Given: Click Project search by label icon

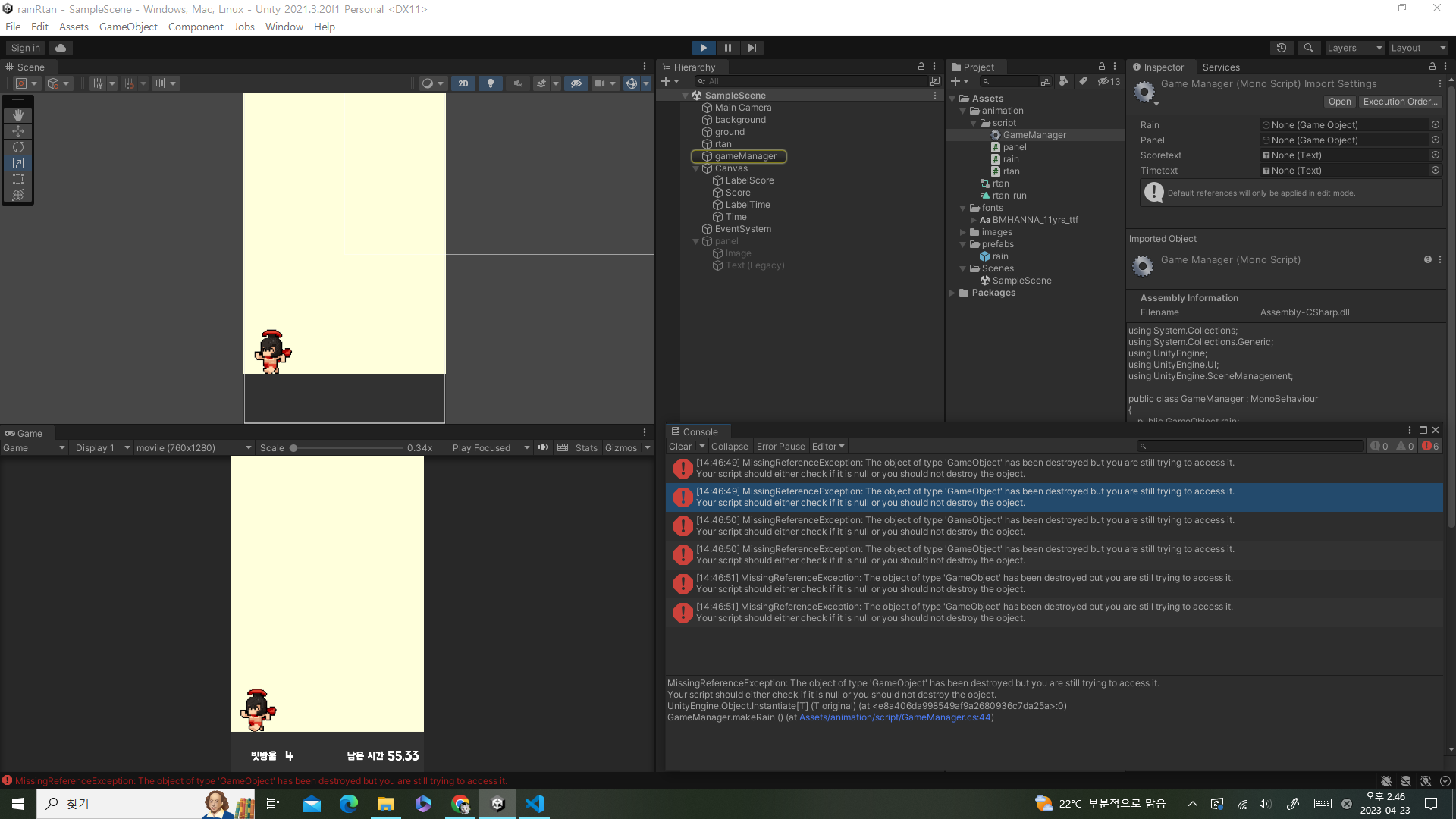Looking at the screenshot, I should click(x=1083, y=81).
